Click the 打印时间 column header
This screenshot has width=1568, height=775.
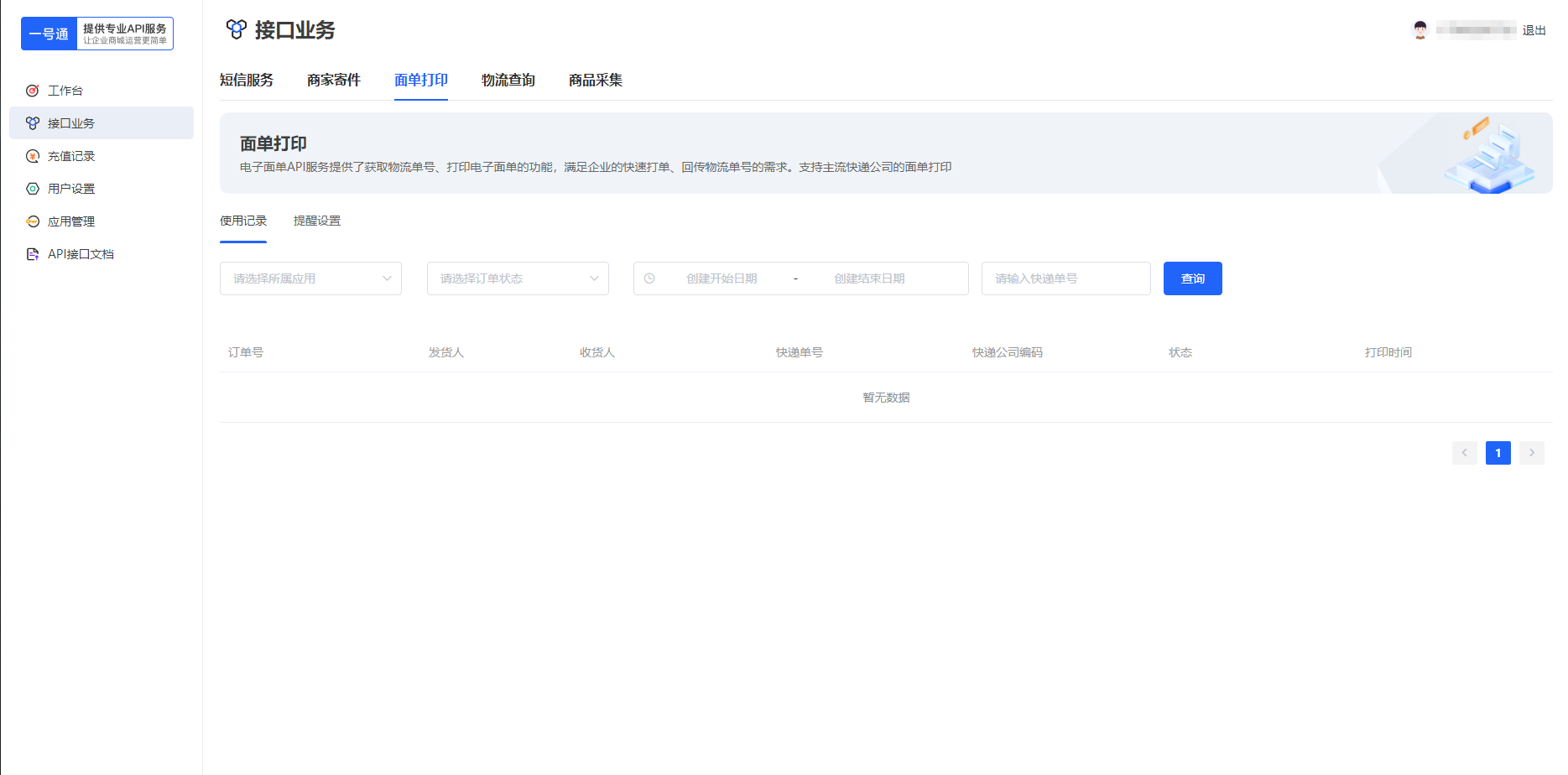click(x=1388, y=352)
